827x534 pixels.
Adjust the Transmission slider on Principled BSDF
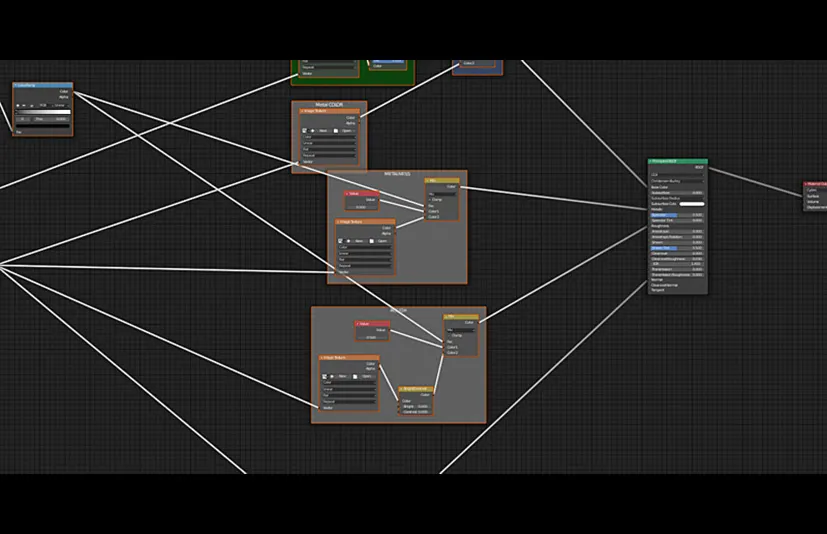coord(677,269)
